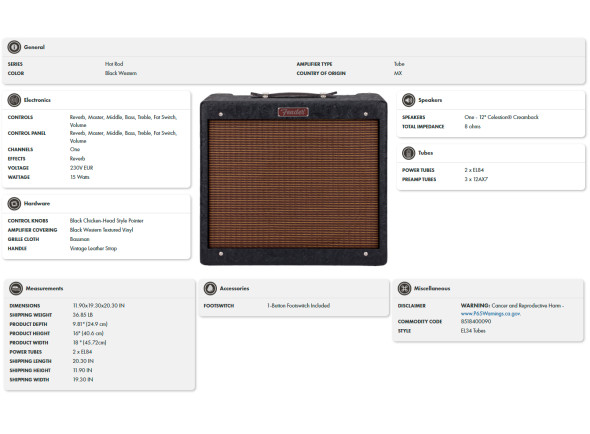Select the Speakers section heading
The height and width of the screenshot is (434, 590).
(x=430, y=100)
